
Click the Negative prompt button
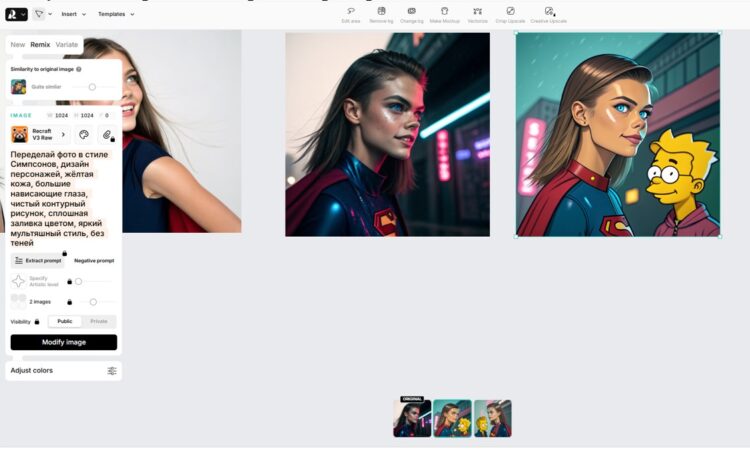tap(94, 261)
